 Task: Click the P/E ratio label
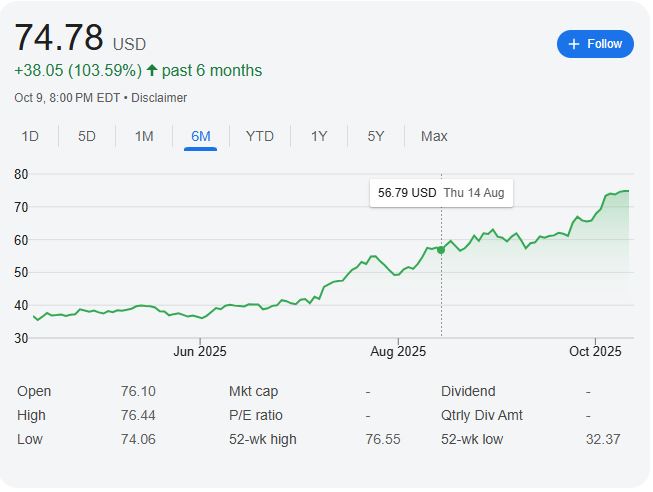click(256, 415)
